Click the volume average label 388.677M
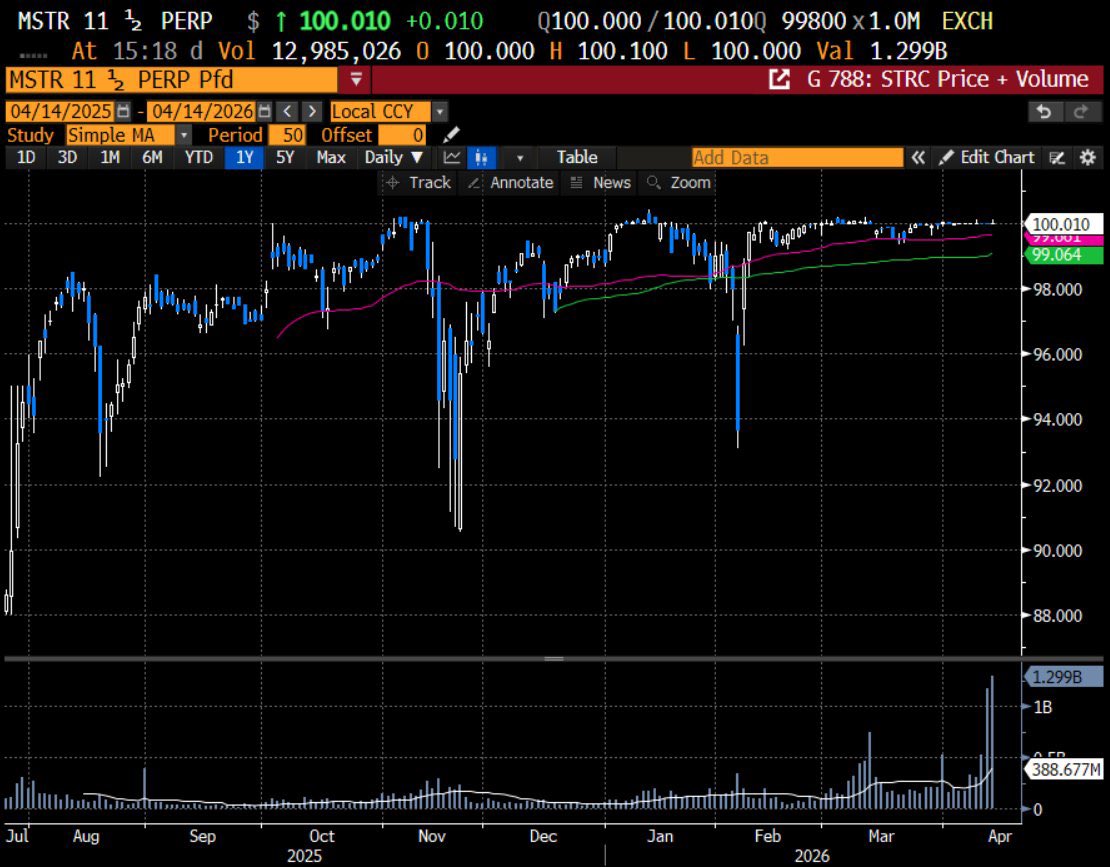The height and width of the screenshot is (867, 1110). [1063, 769]
